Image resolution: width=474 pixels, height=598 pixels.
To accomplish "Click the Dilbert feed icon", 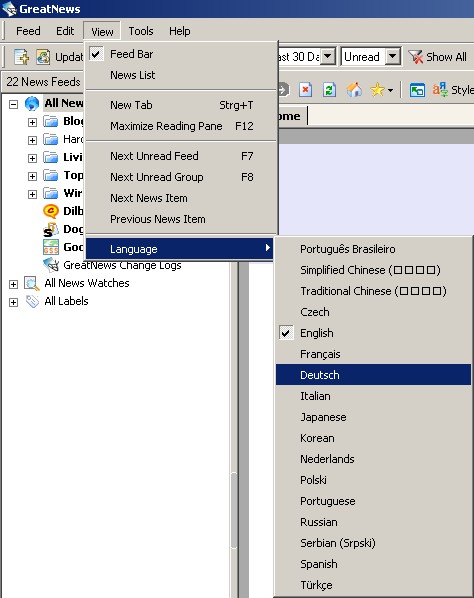I will [51, 211].
